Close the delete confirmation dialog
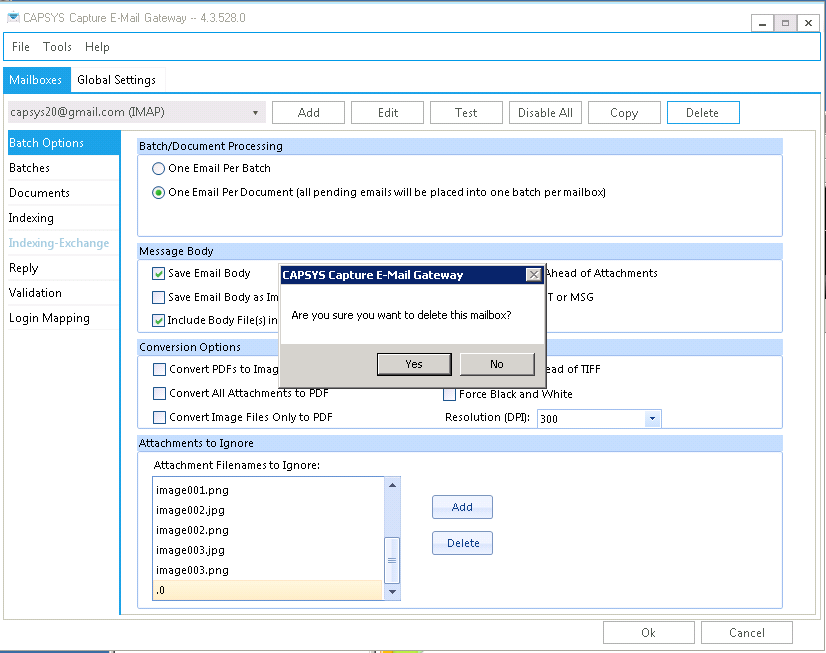 534,274
